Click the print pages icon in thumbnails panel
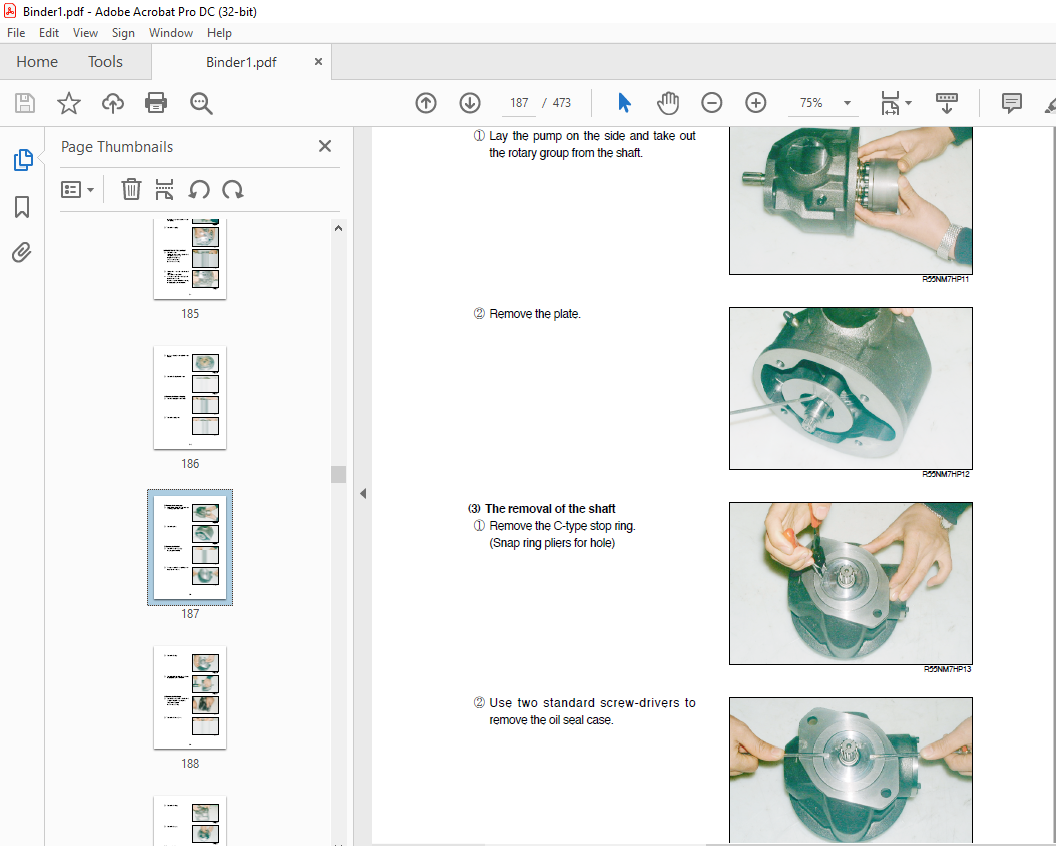Image resolution: width=1056 pixels, height=846 pixels. pyautogui.click(x=164, y=189)
